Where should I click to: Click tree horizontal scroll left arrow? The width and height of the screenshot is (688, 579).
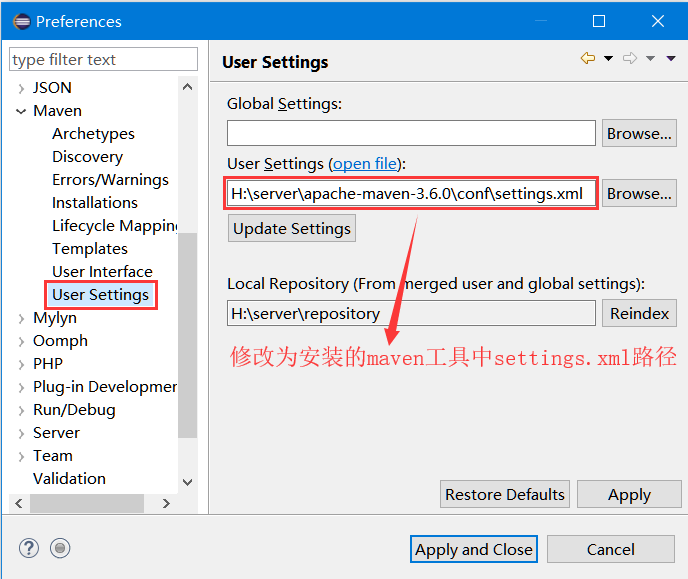coord(18,504)
